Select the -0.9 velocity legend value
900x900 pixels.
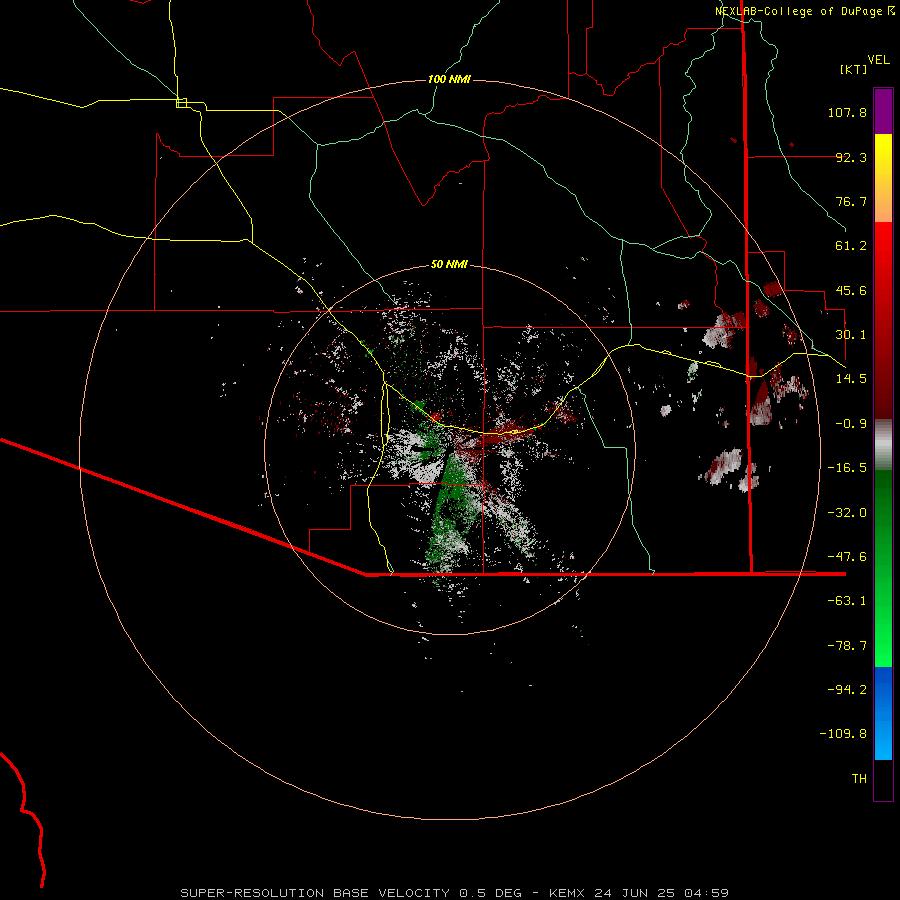[x=851, y=424]
